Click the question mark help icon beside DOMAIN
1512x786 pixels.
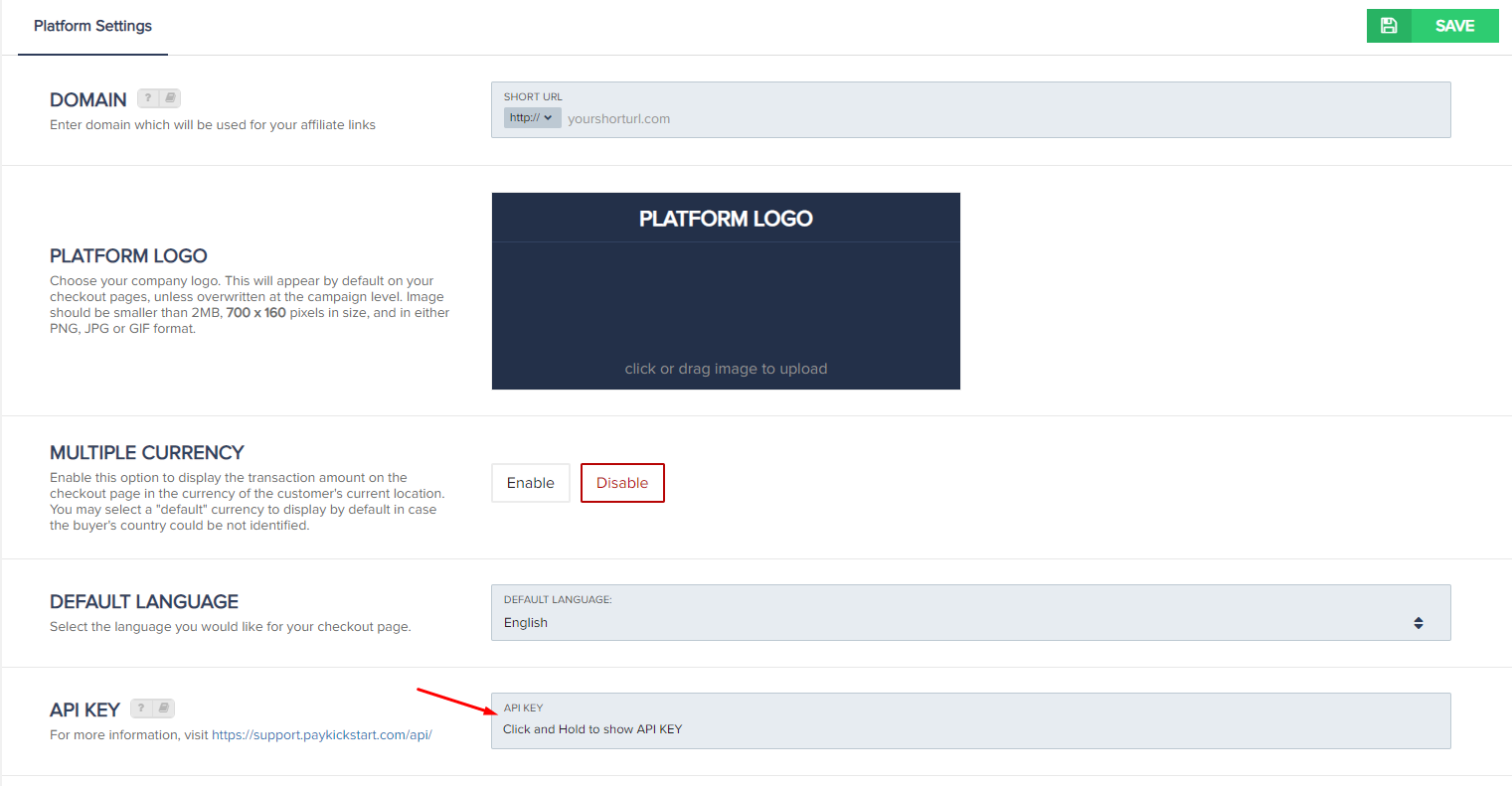click(x=148, y=98)
